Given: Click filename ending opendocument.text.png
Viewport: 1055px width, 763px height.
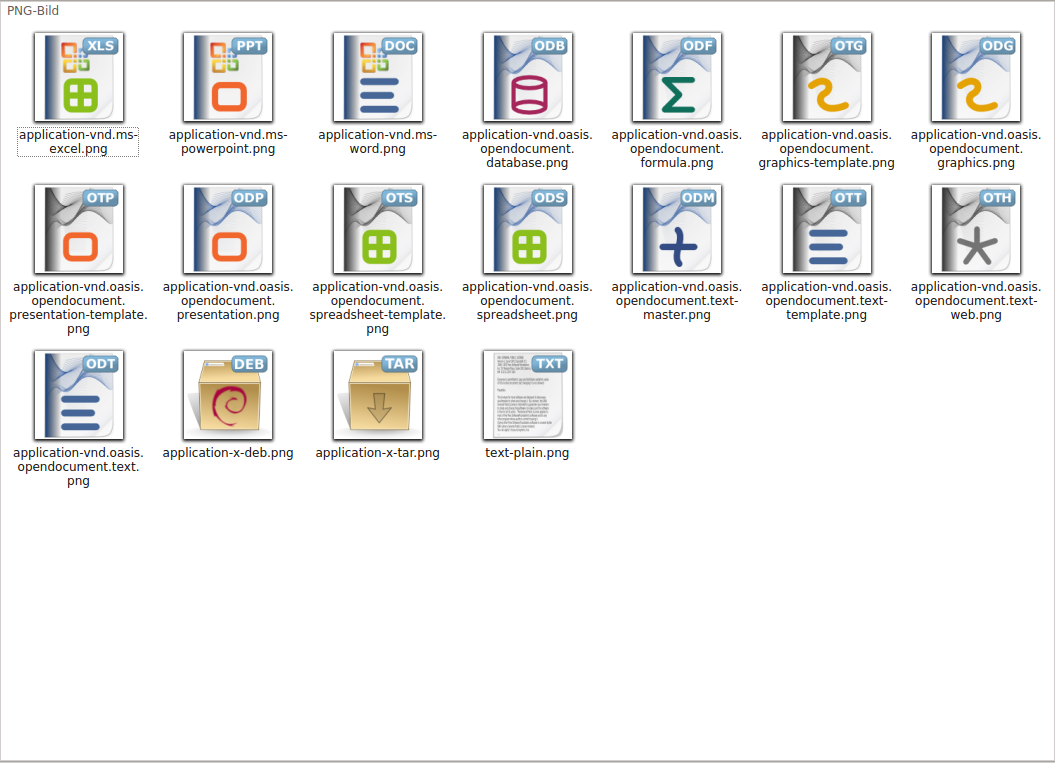Looking at the screenshot, I should [x=78, y=467].
